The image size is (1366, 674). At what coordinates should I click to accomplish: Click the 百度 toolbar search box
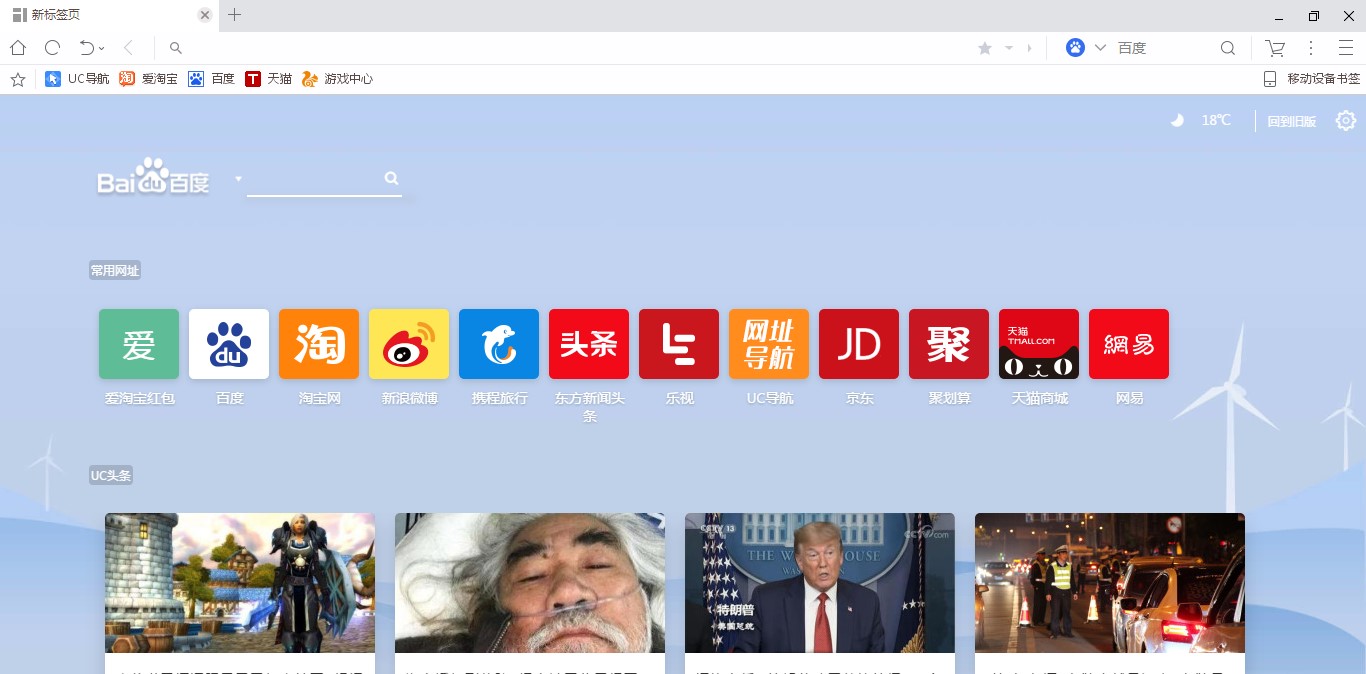pos(1165,48)
